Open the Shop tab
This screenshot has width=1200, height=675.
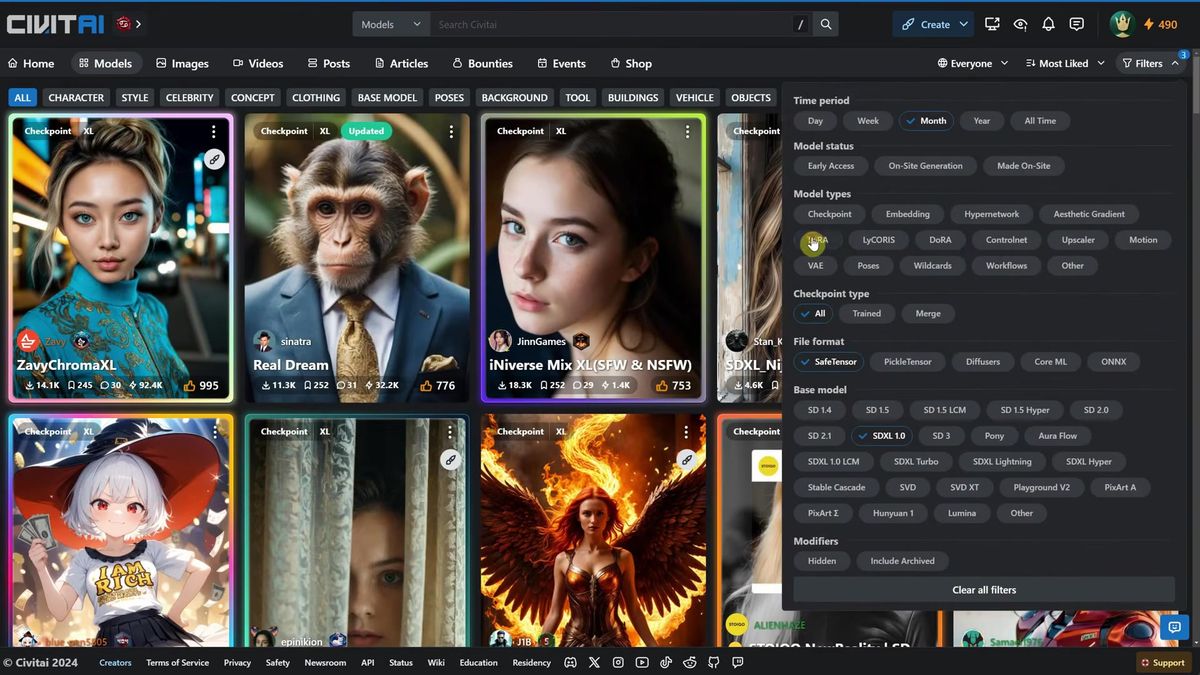pyautogui.click(x=630, y=63)
